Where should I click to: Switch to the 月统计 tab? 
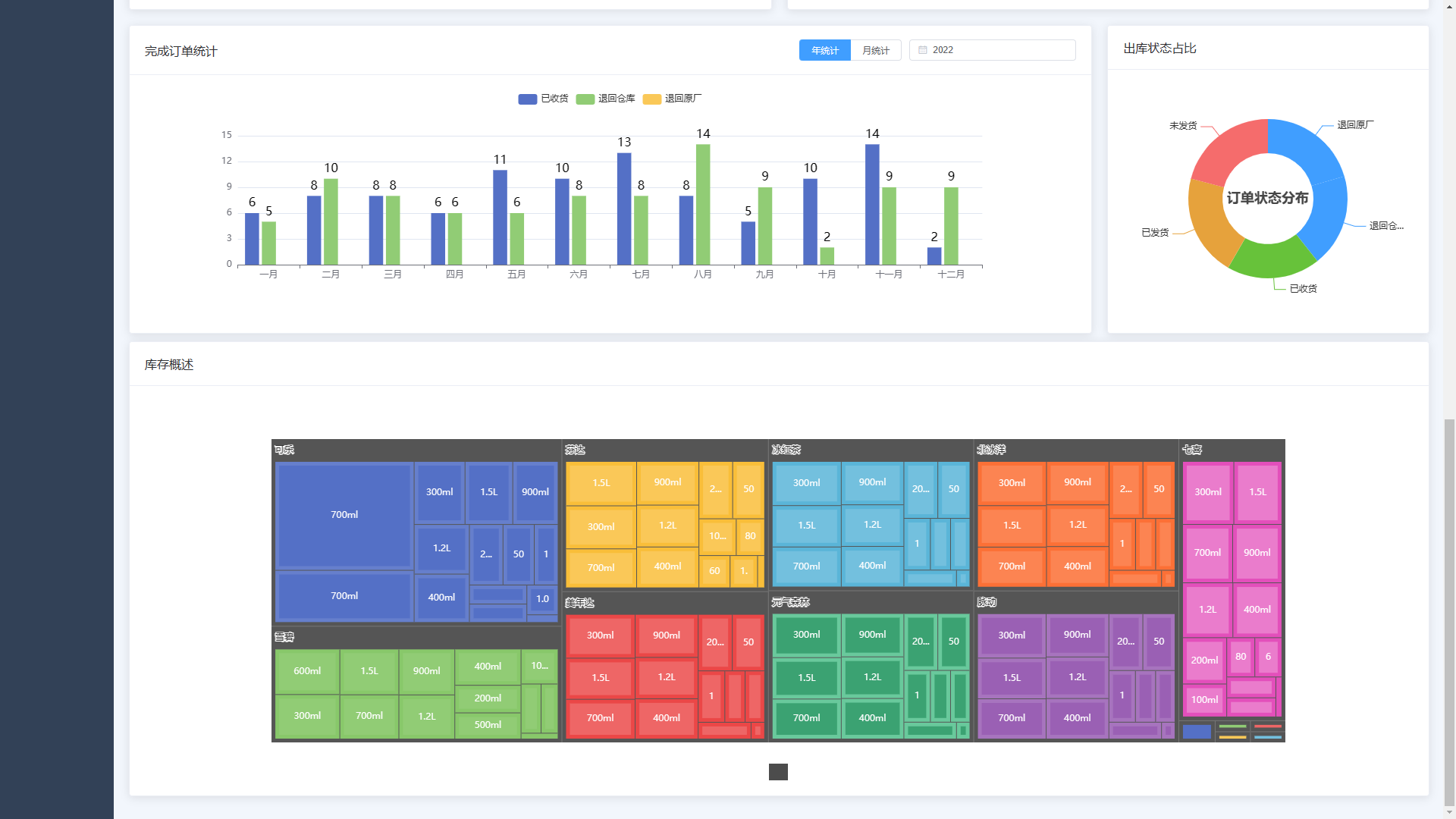tap(876, 49)
